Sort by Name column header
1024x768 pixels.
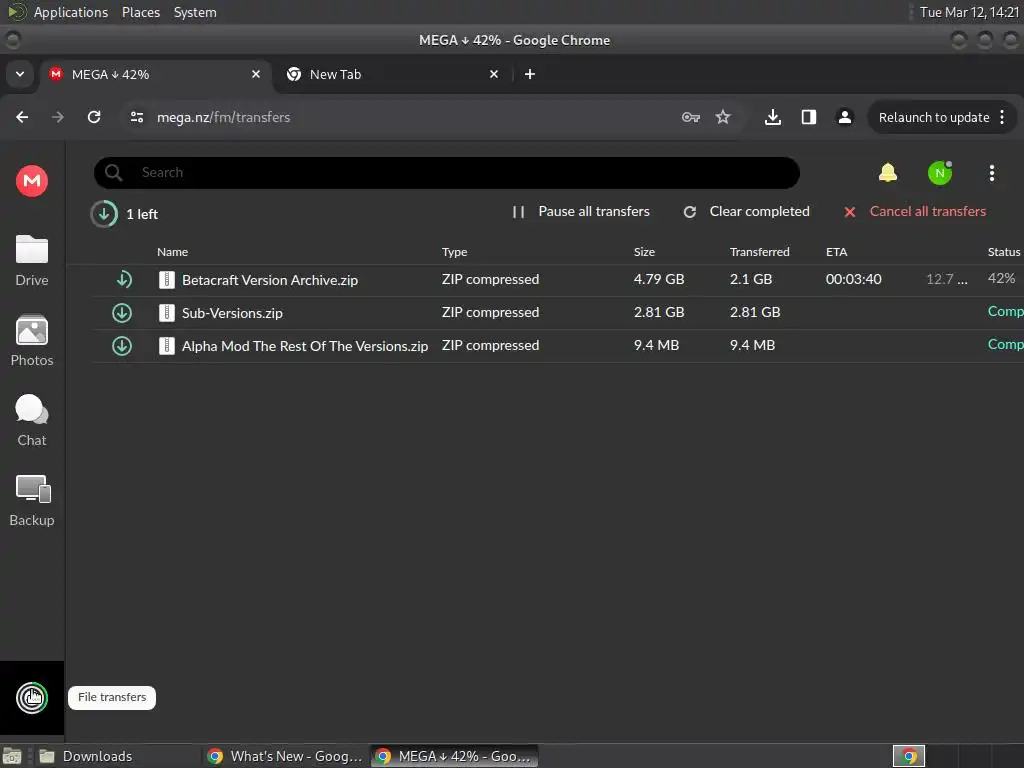172,252
